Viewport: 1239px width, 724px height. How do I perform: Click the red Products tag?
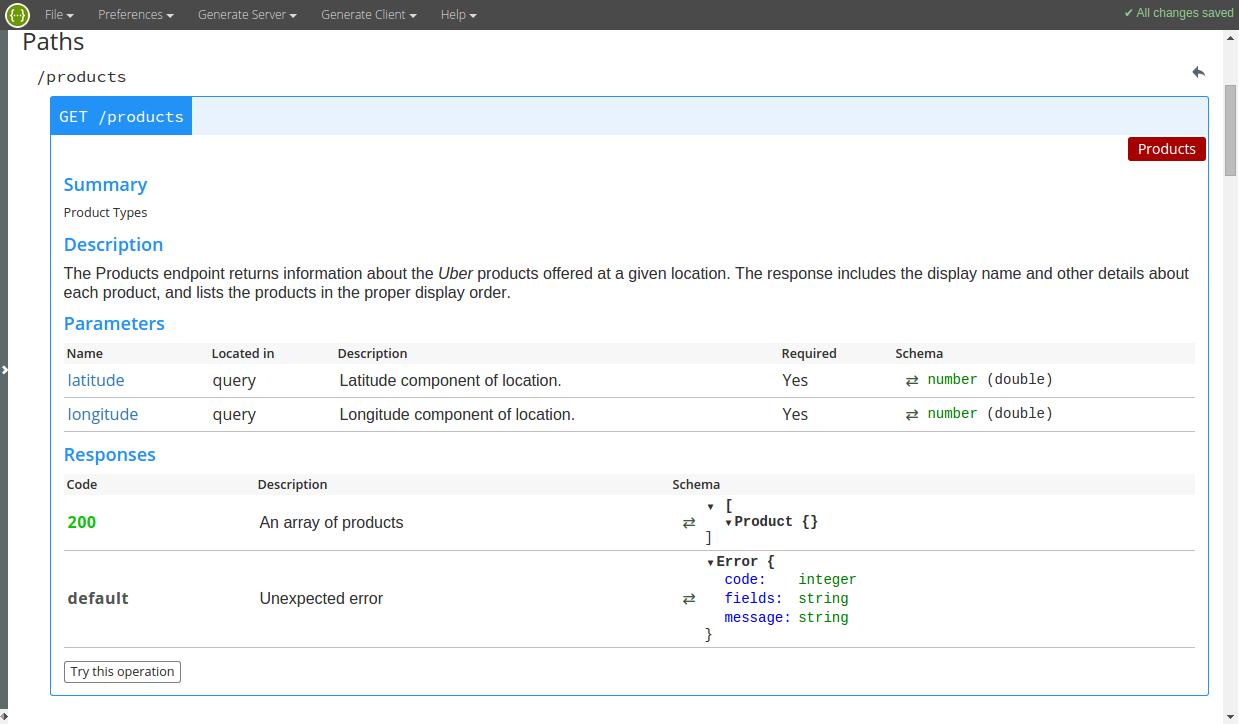coord(1166,149)
